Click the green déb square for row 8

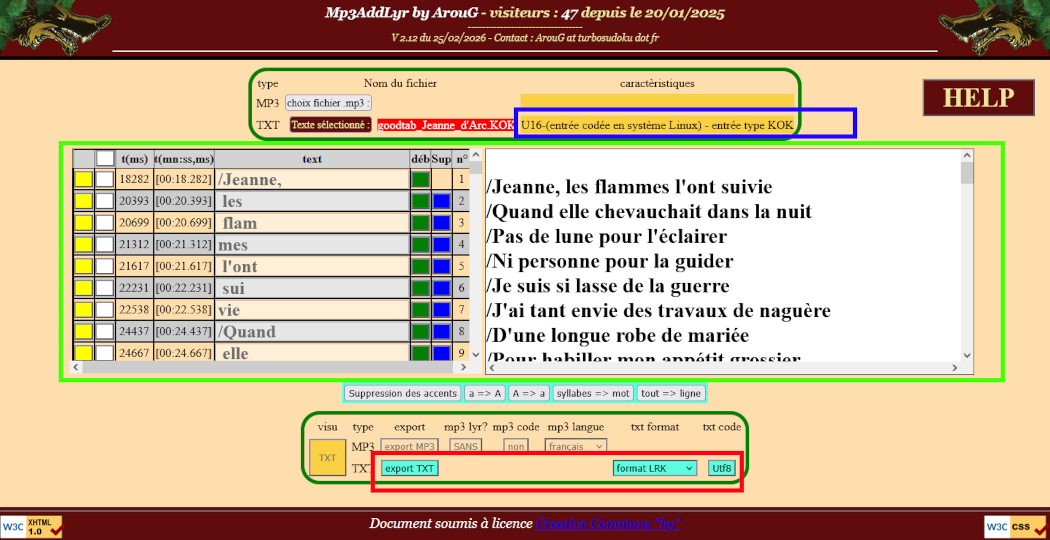pos(420,332)
